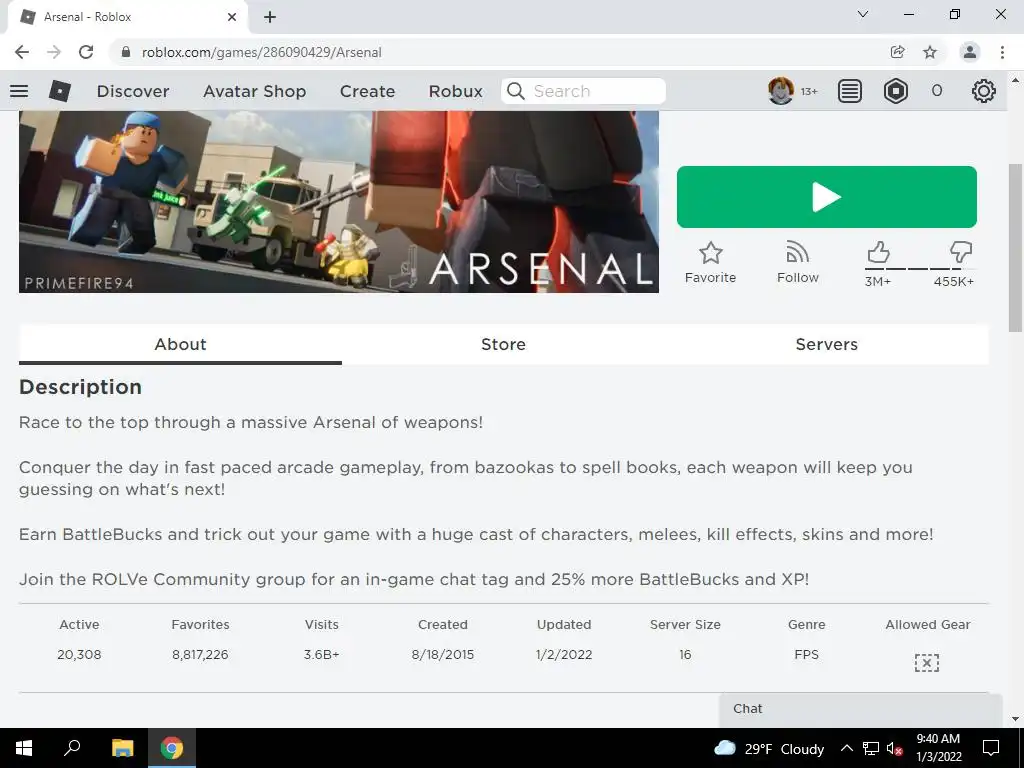Open the Windows Start menu

24,748
